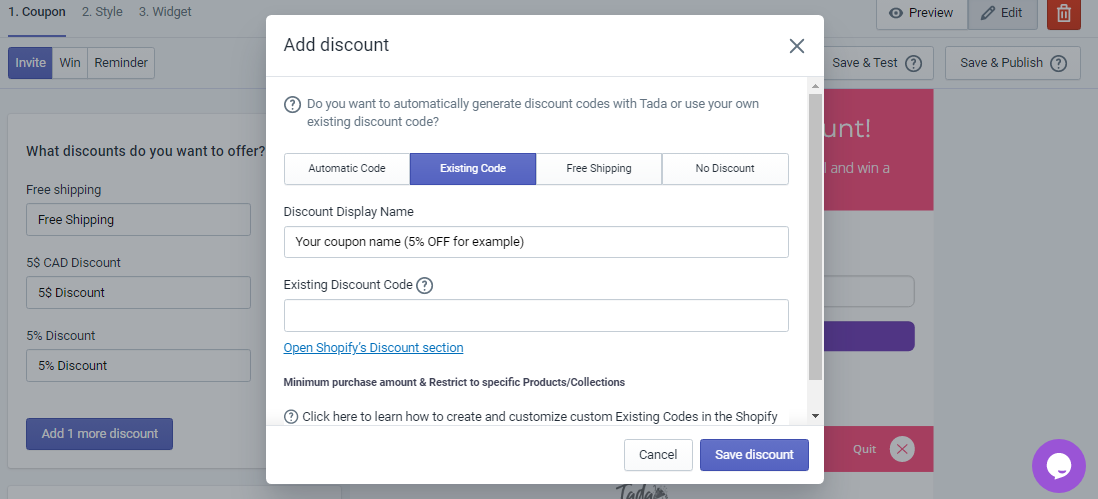Screen dimensions: 1098x499
Task: Click help icon next to Save & Test
Action: [913, 64]
